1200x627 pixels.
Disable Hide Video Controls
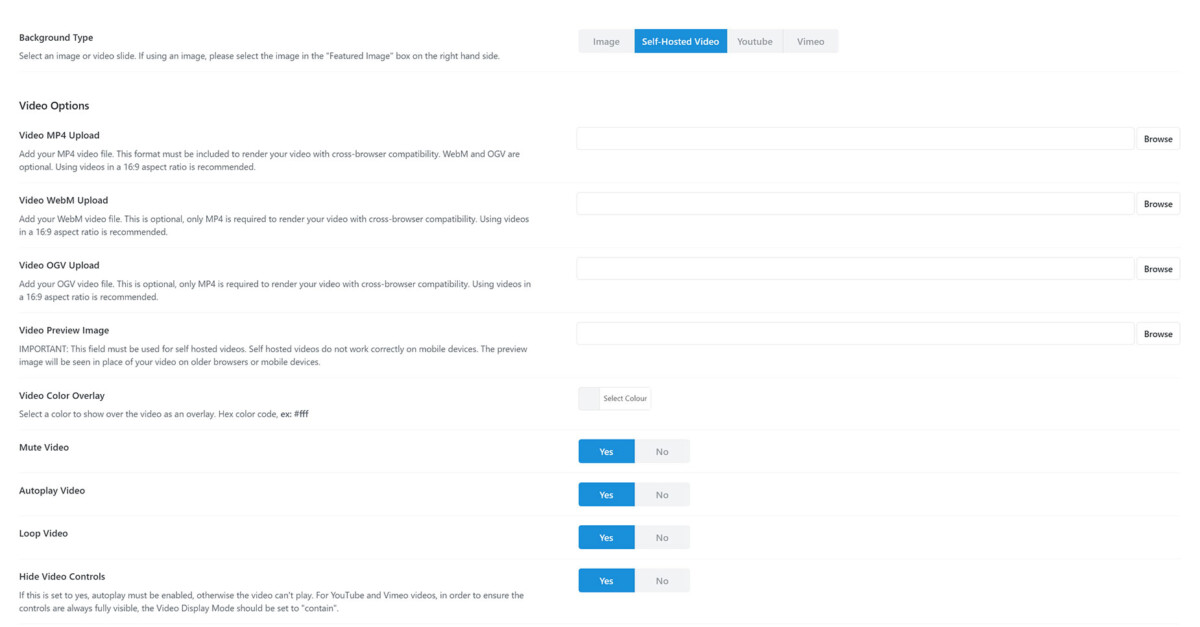[663, 580]
